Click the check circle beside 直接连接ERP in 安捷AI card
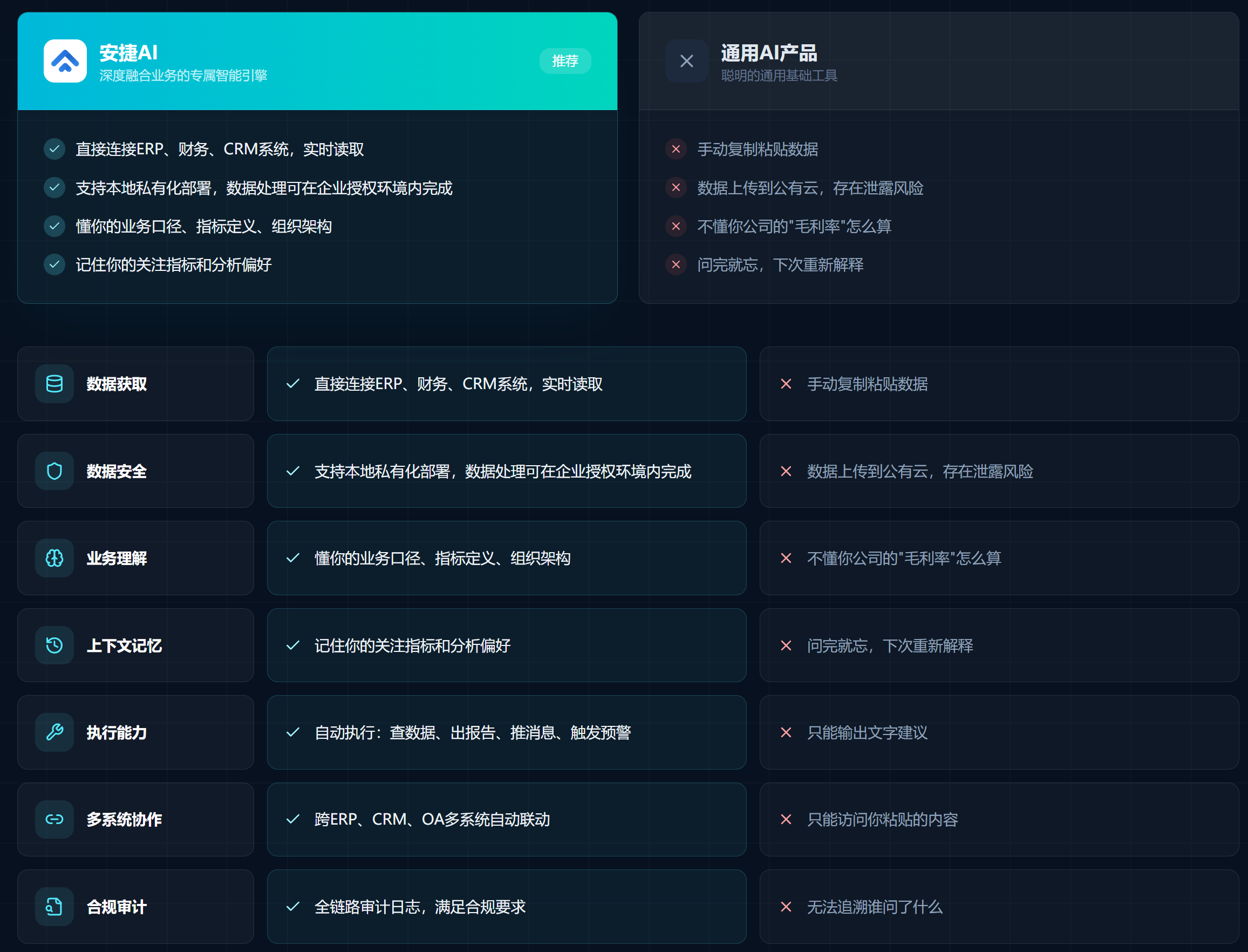1248x952 pixels. click(x=54, y=149)
